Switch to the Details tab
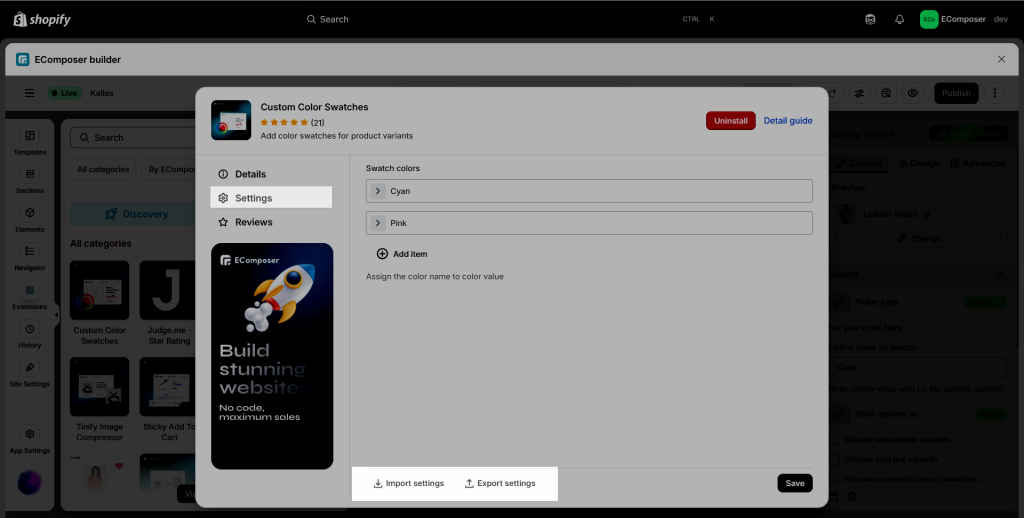 (x=250, y=174)
